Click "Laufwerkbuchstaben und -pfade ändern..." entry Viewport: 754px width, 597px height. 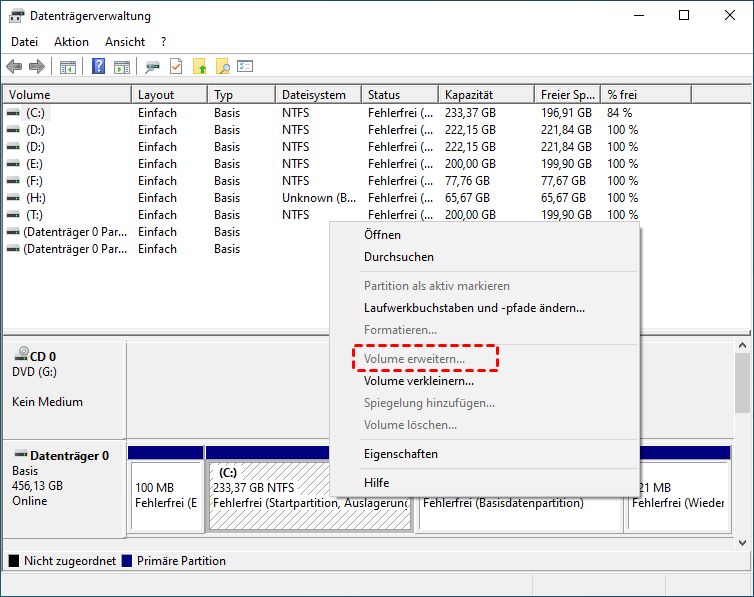(x=474, y=308)
